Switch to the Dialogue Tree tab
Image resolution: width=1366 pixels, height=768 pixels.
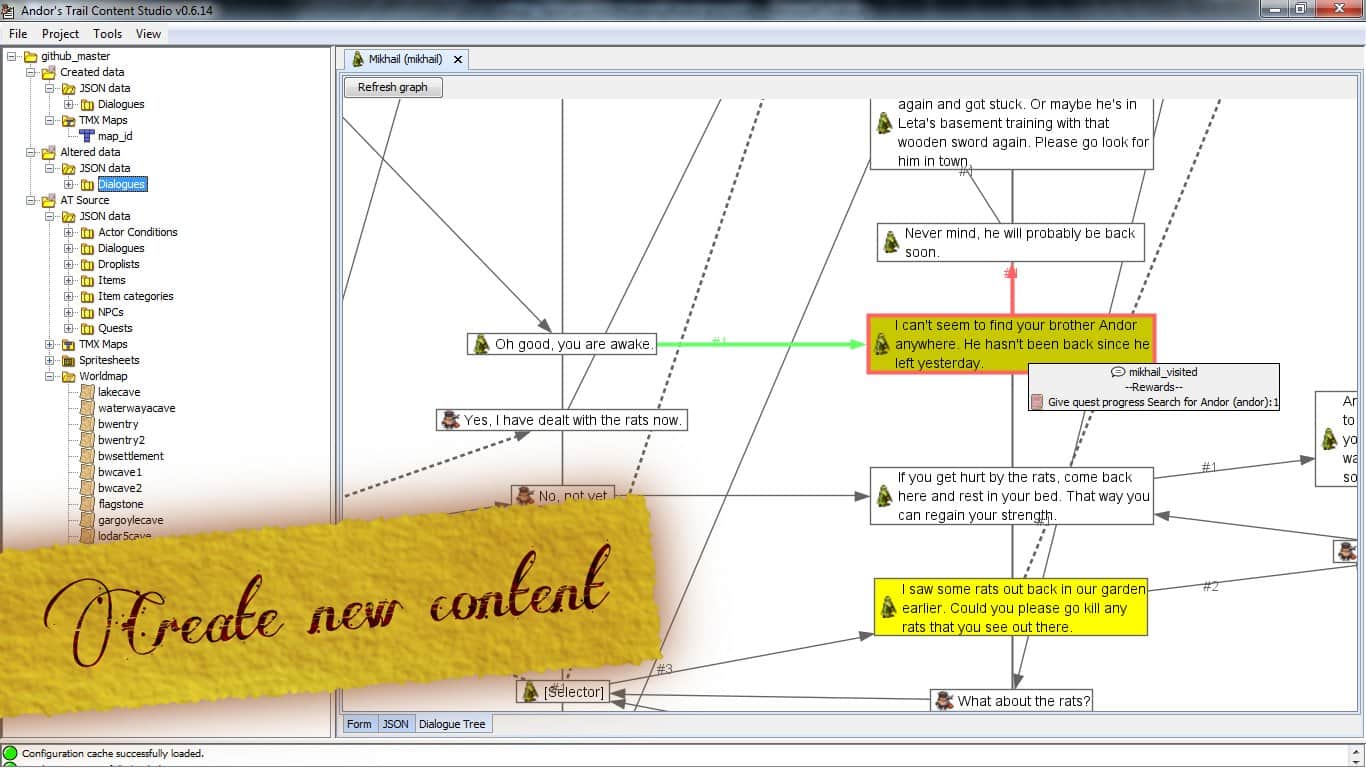coord(452,724)
